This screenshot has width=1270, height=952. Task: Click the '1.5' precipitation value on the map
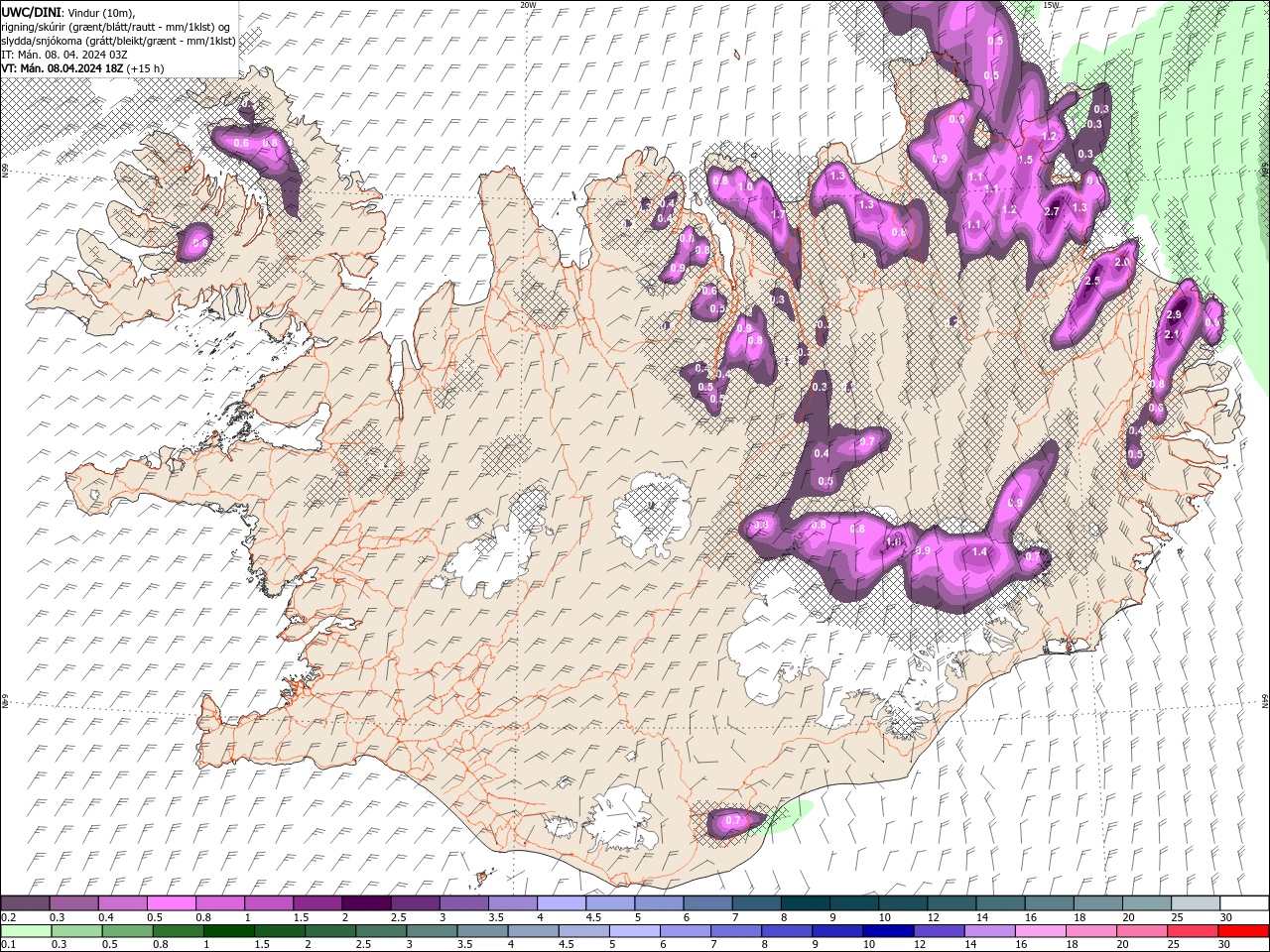click(1025, 160)
